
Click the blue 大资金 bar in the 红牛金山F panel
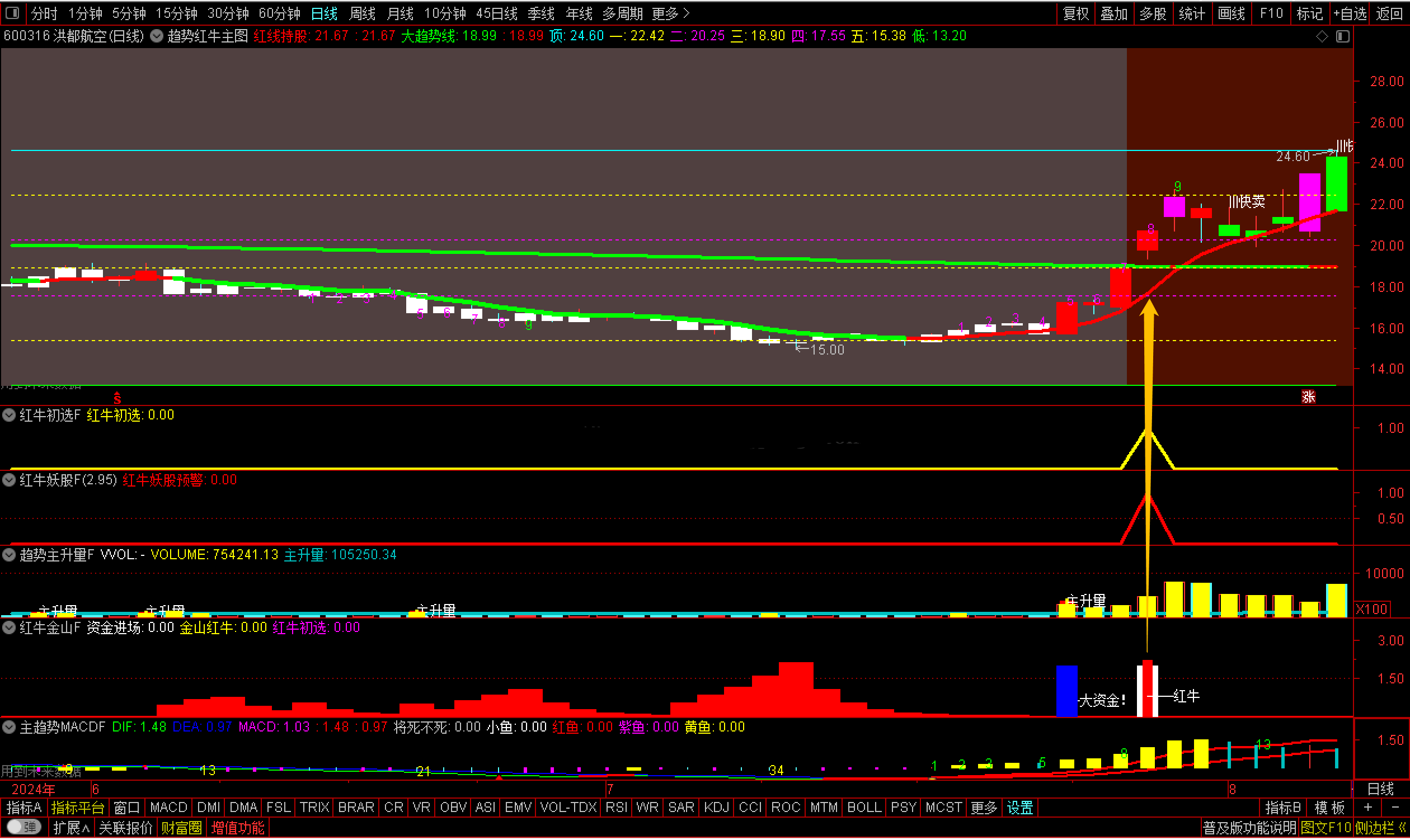[1067, 691]
